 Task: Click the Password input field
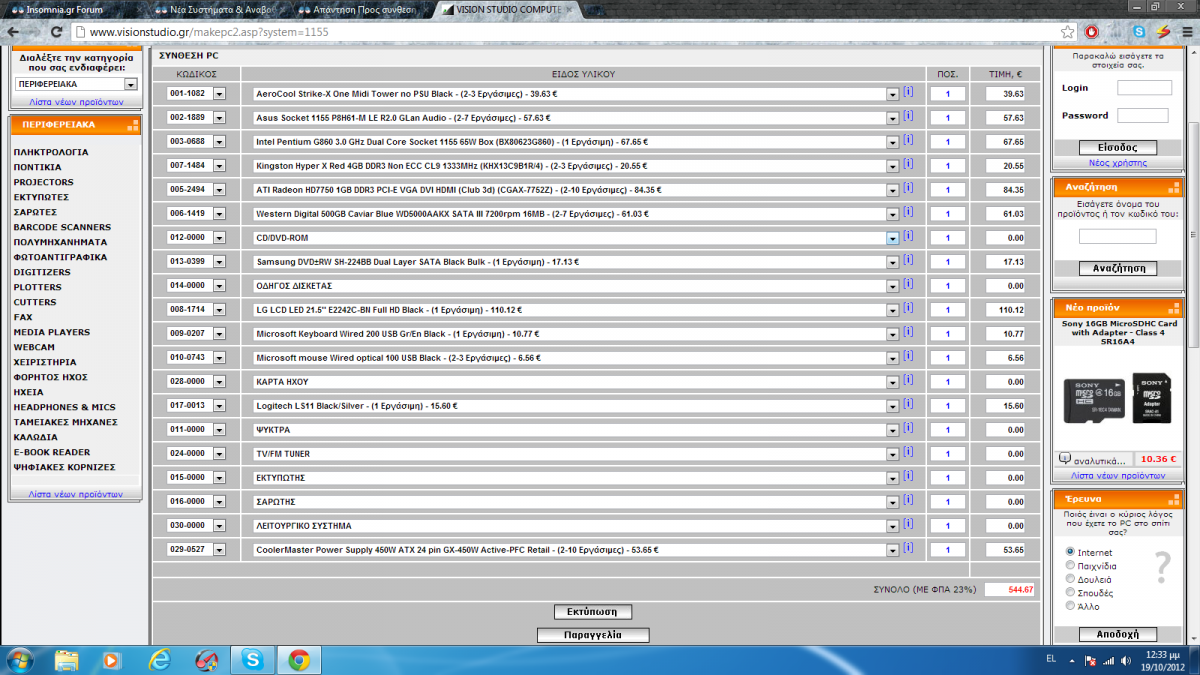pos(1142,115)
